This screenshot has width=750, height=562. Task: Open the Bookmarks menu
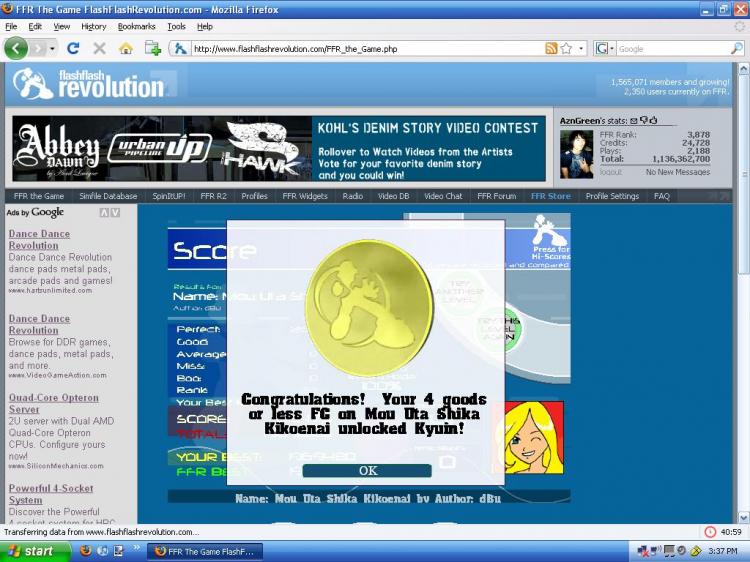136,26
